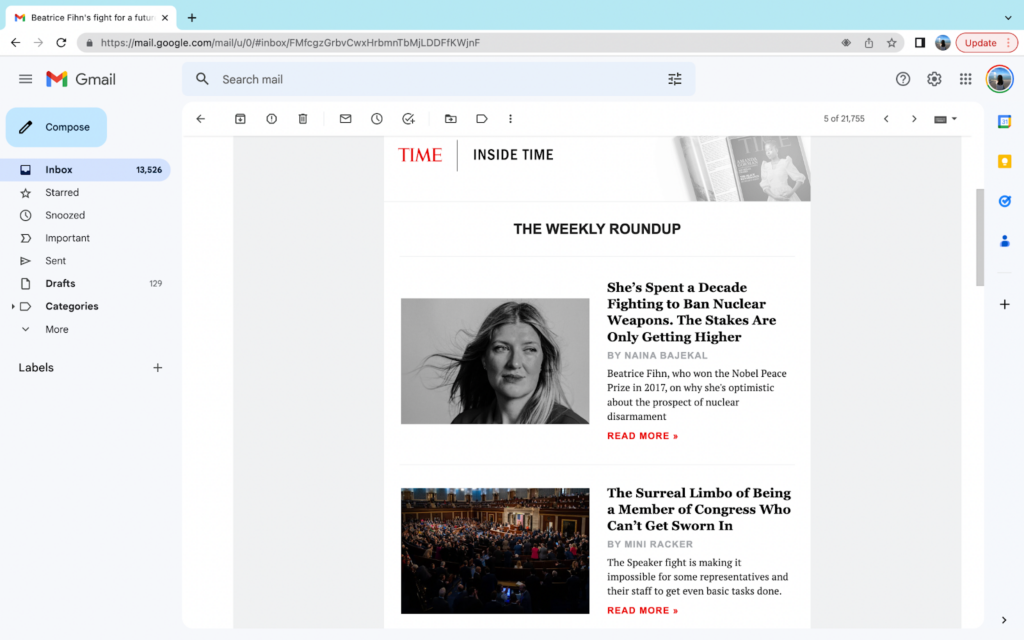Select the Beatrice Fihn browser tab
Screen dimensions: 1024x640
[x=91, y=18]
